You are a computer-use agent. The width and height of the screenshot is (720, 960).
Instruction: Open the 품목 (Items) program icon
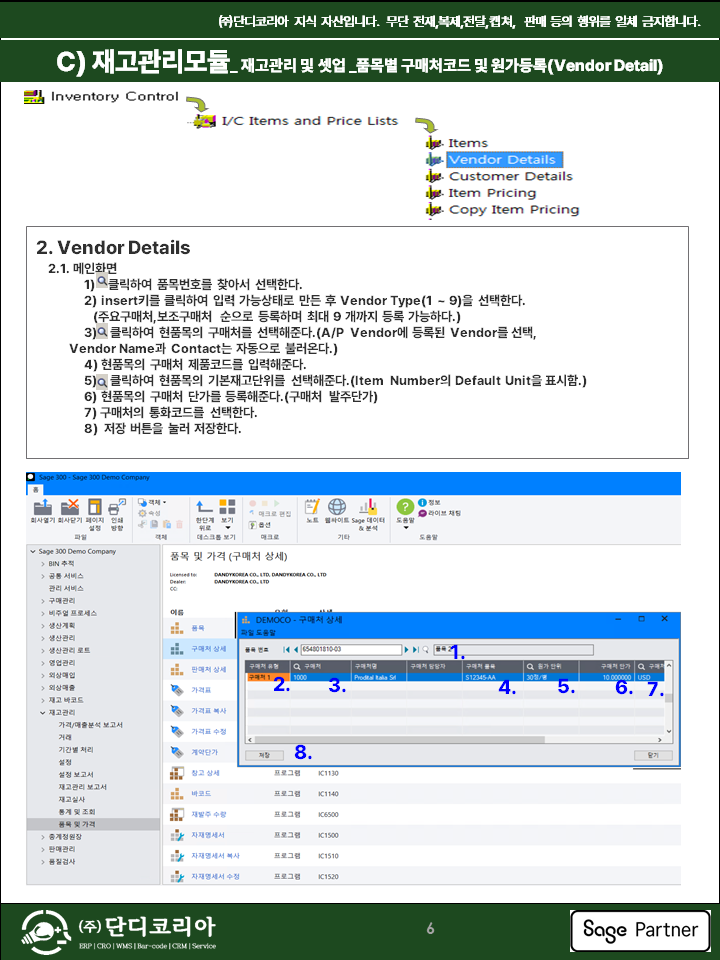177,628
